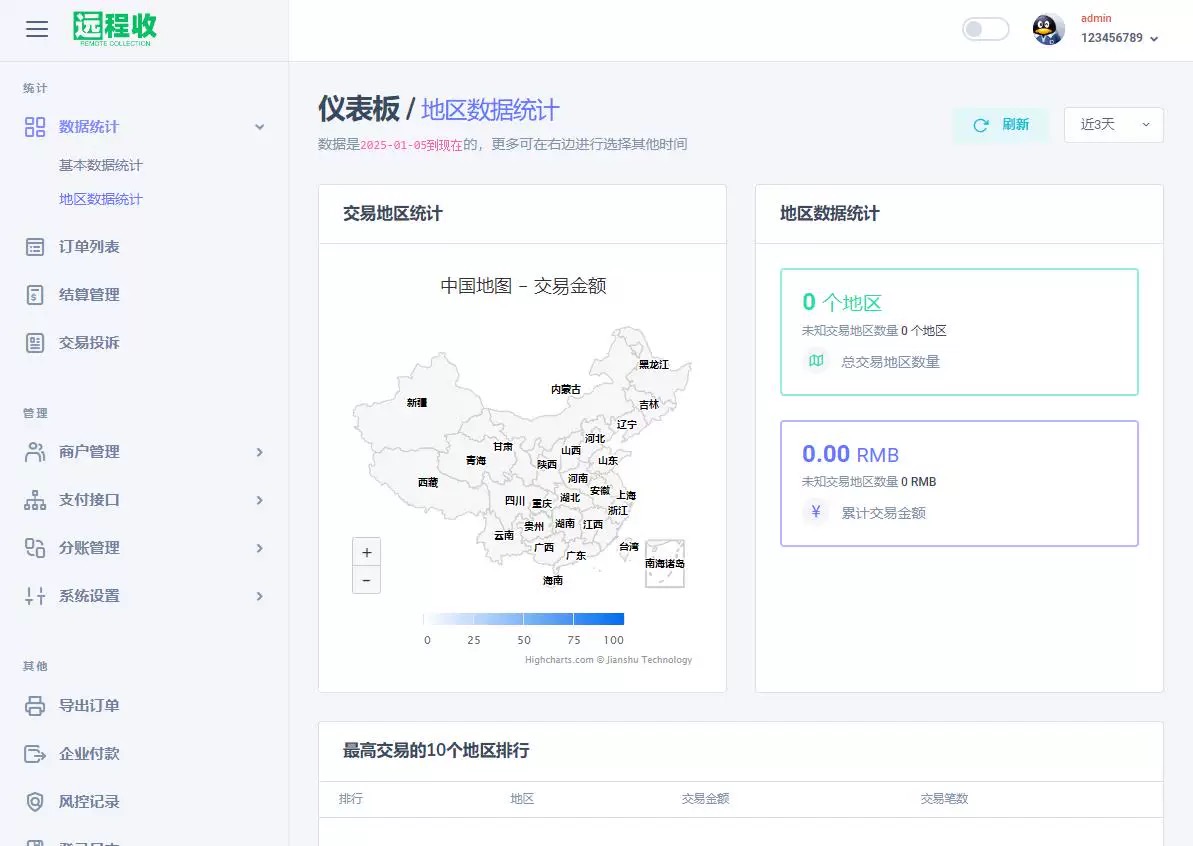The image size is (1193, 846).
Task: Click the 数据统计 grid icon
Action: coord(35,127)
